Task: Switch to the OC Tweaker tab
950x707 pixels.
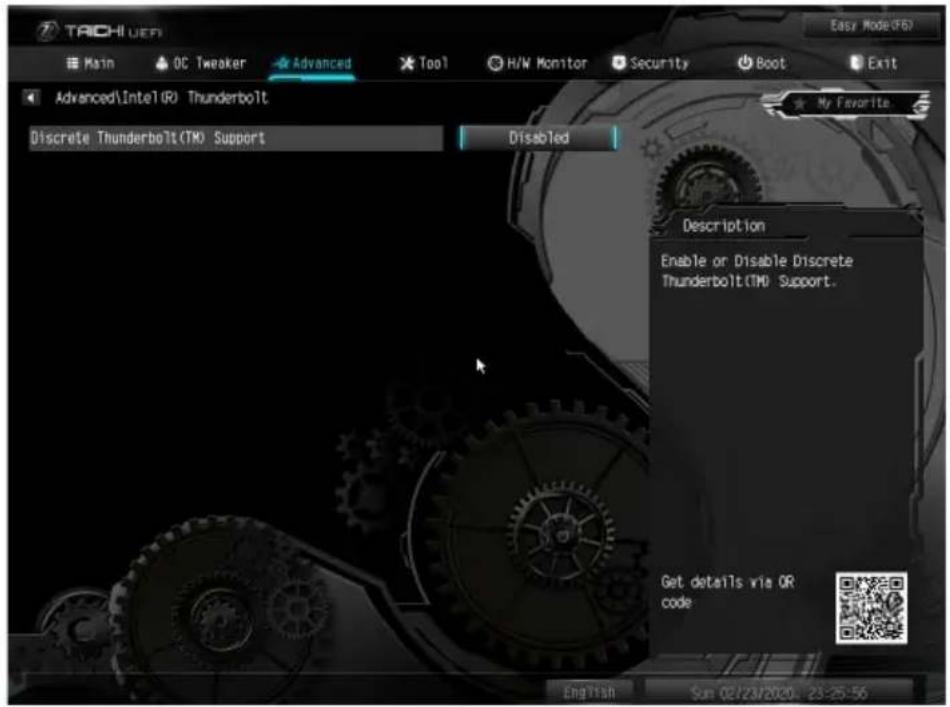Action: (x=201, y=63)
